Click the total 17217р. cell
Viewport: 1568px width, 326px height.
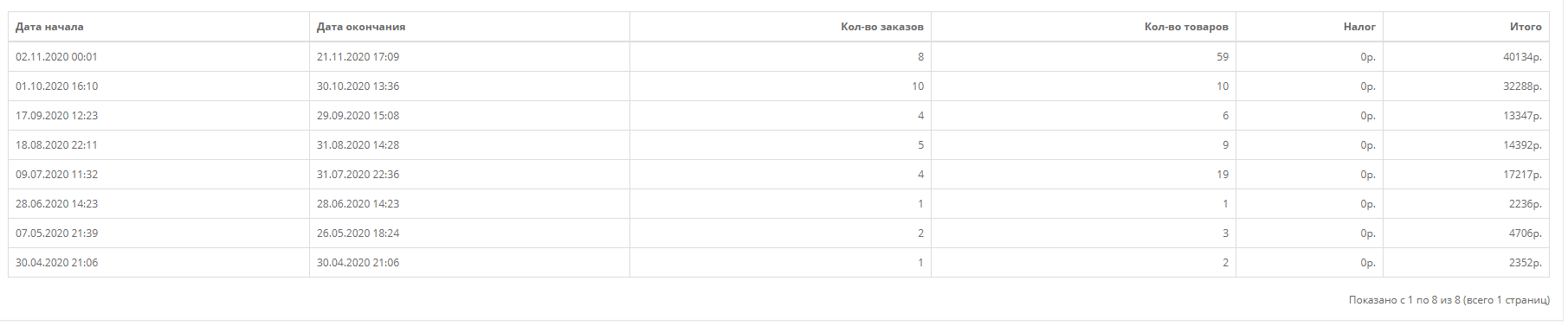point(1466,175)
